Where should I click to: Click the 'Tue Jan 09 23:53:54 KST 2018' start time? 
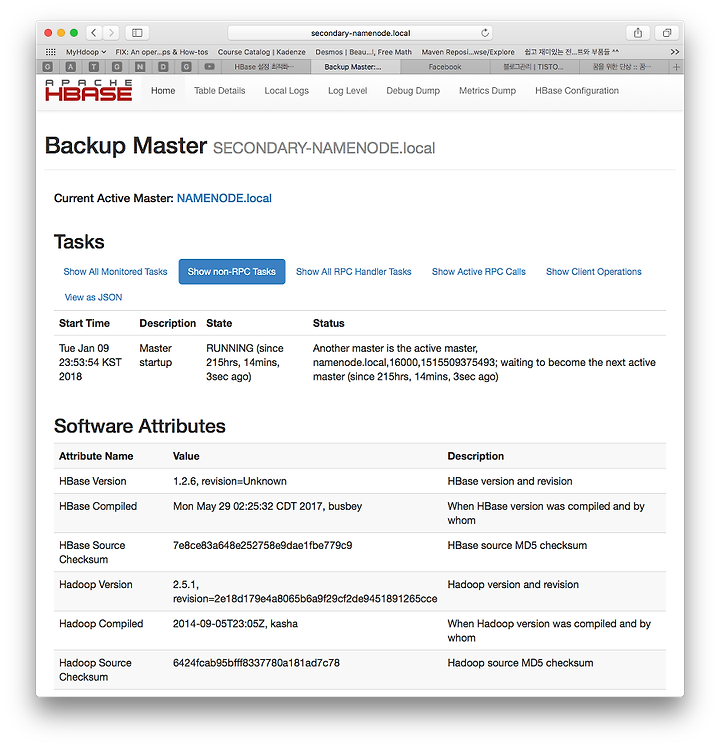[90, 362]
